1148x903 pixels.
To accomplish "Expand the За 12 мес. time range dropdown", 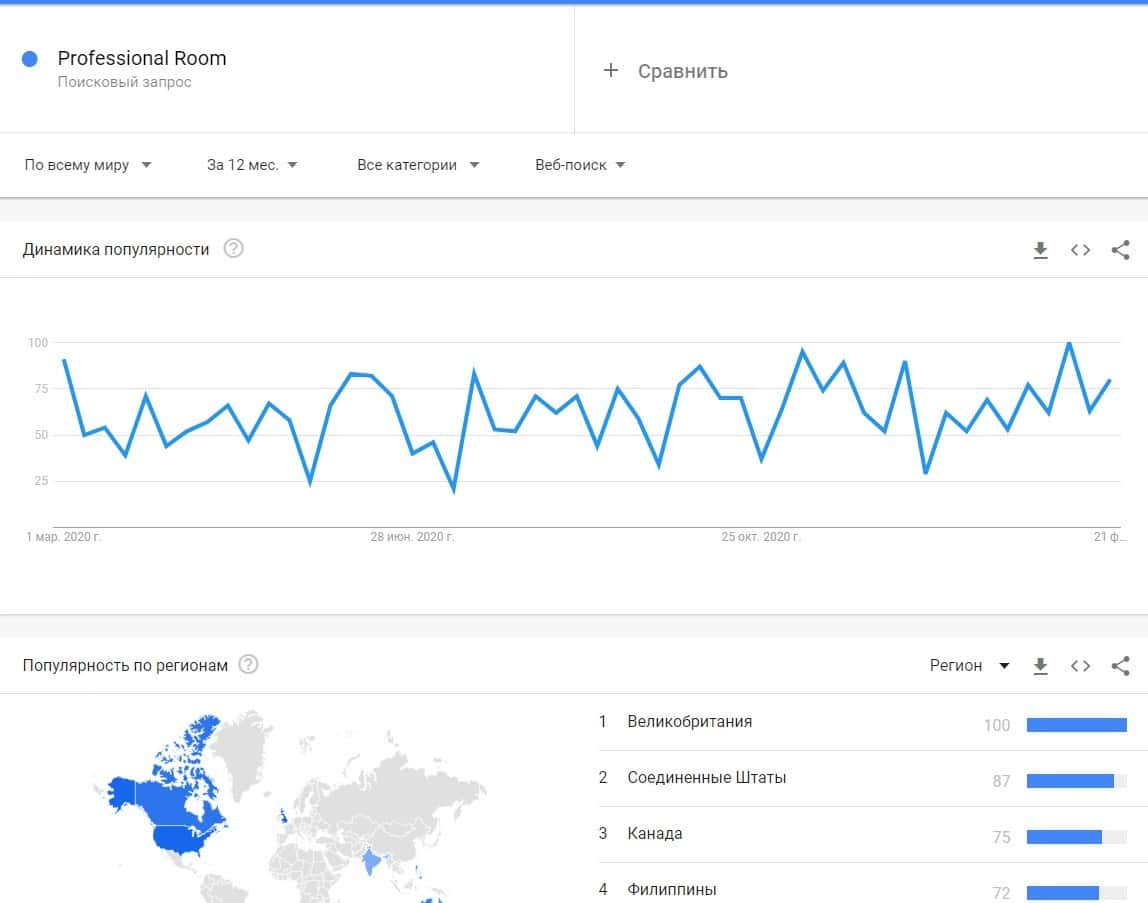I will 252,165.
